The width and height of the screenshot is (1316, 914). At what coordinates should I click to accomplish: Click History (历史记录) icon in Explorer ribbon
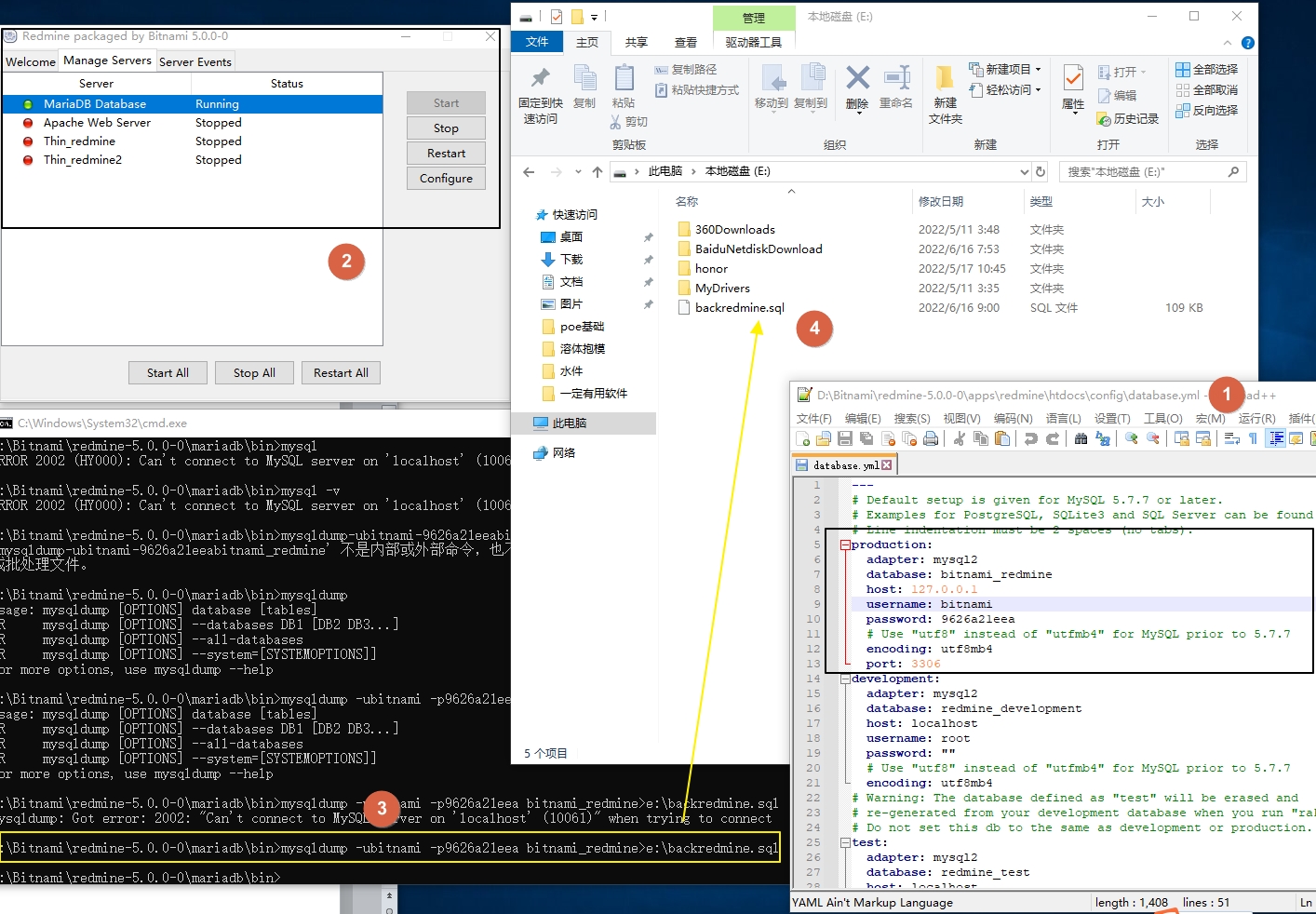1104,119
